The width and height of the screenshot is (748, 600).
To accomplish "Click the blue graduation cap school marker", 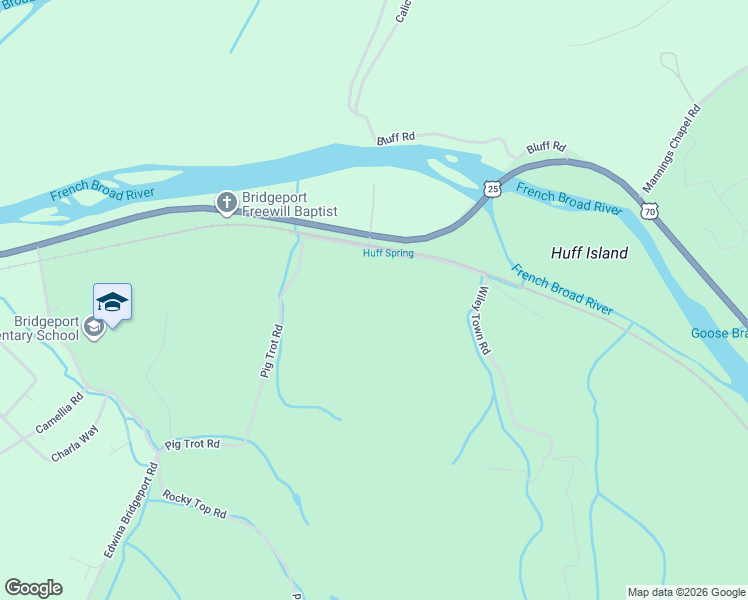I will pos(113,303).
